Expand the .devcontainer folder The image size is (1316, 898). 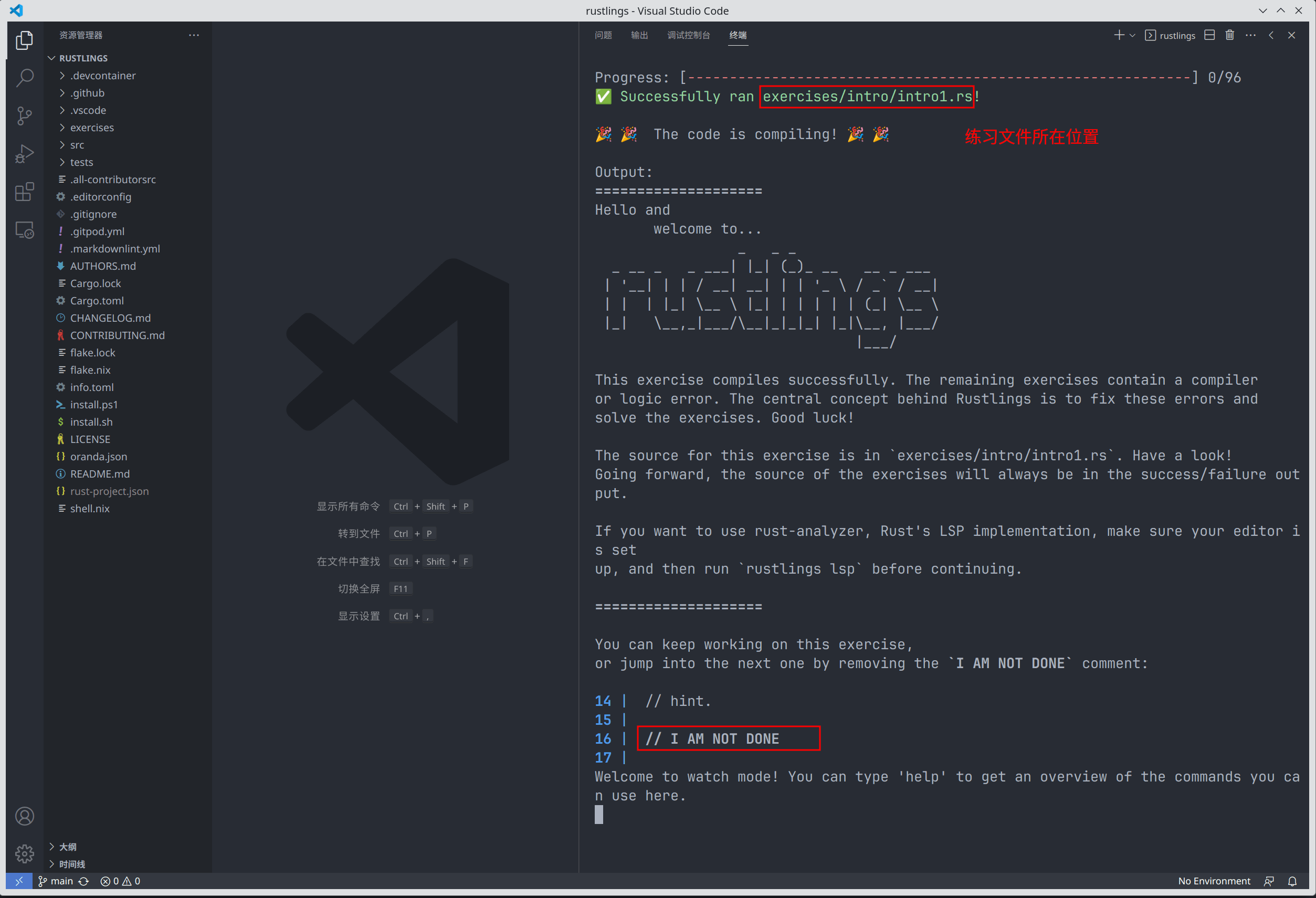[x=128, y=75]
